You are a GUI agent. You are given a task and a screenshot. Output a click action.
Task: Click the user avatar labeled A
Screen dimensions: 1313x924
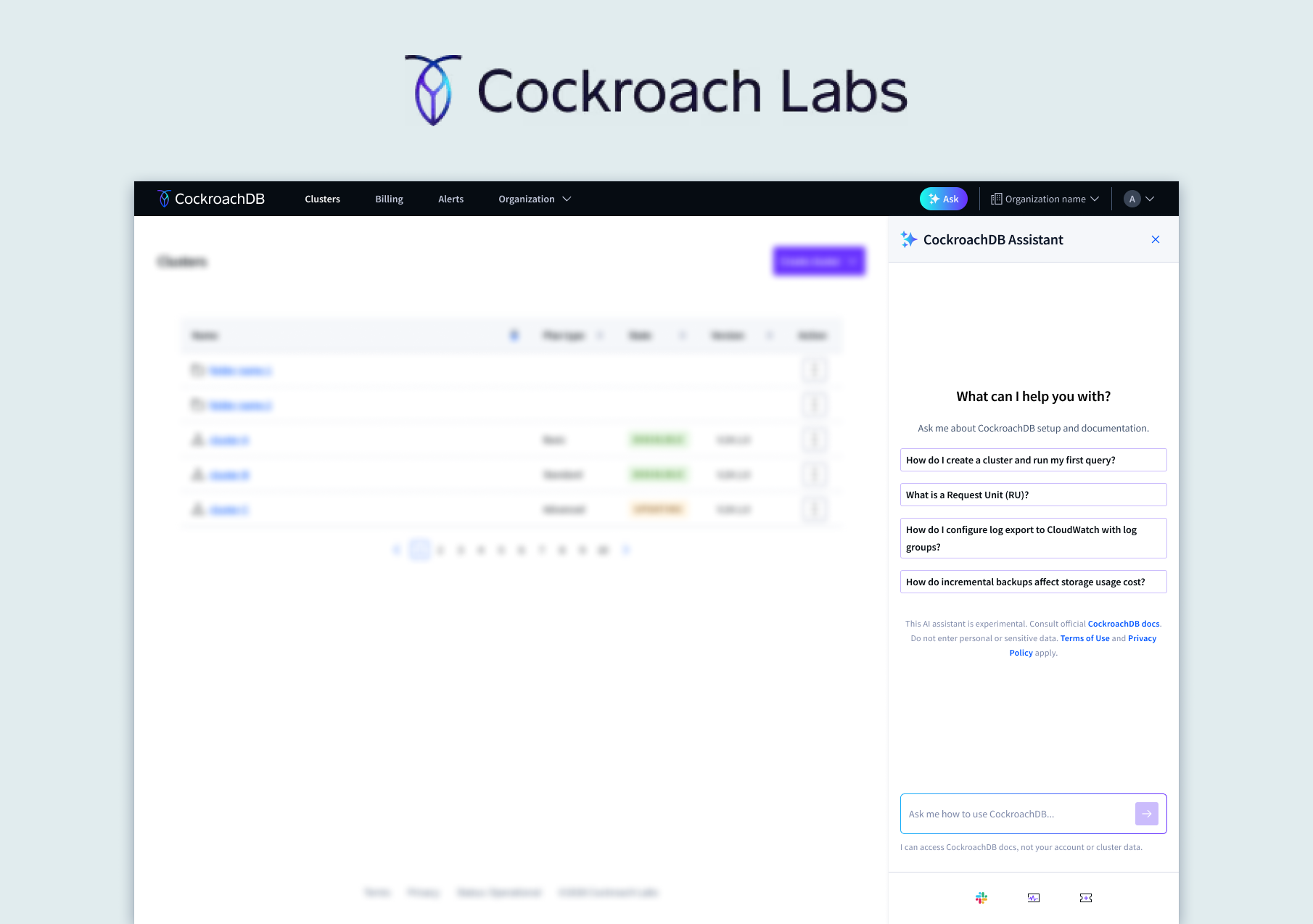click(1132, 199)
